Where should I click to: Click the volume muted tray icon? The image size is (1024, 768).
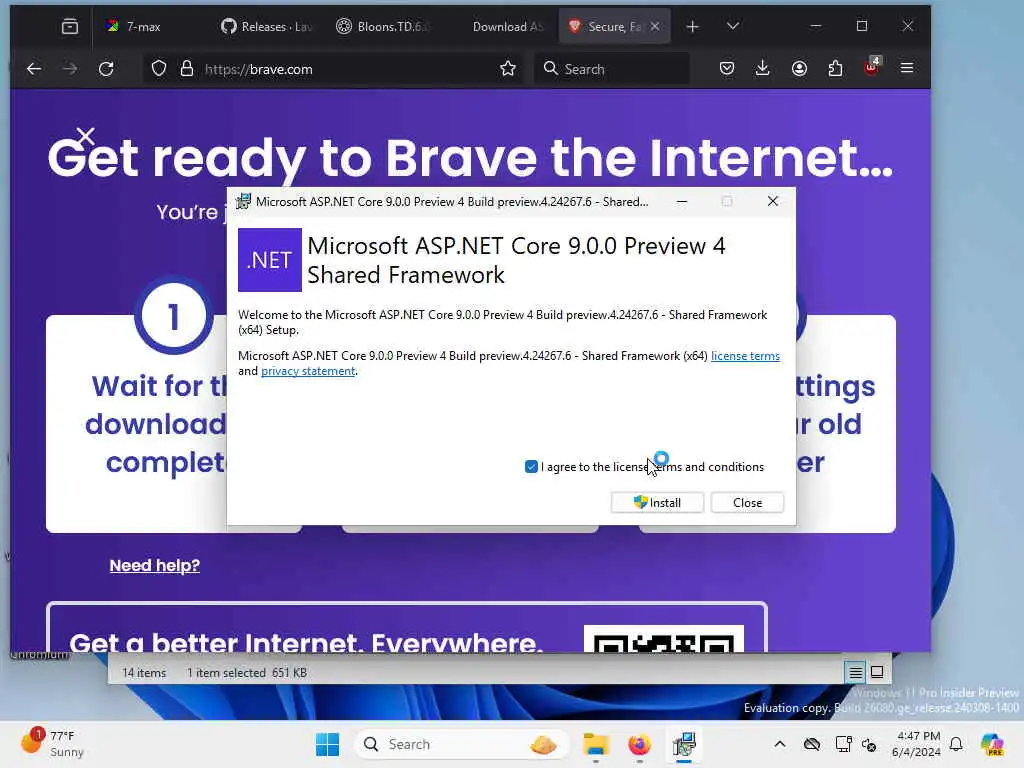[x=869, y=744]
